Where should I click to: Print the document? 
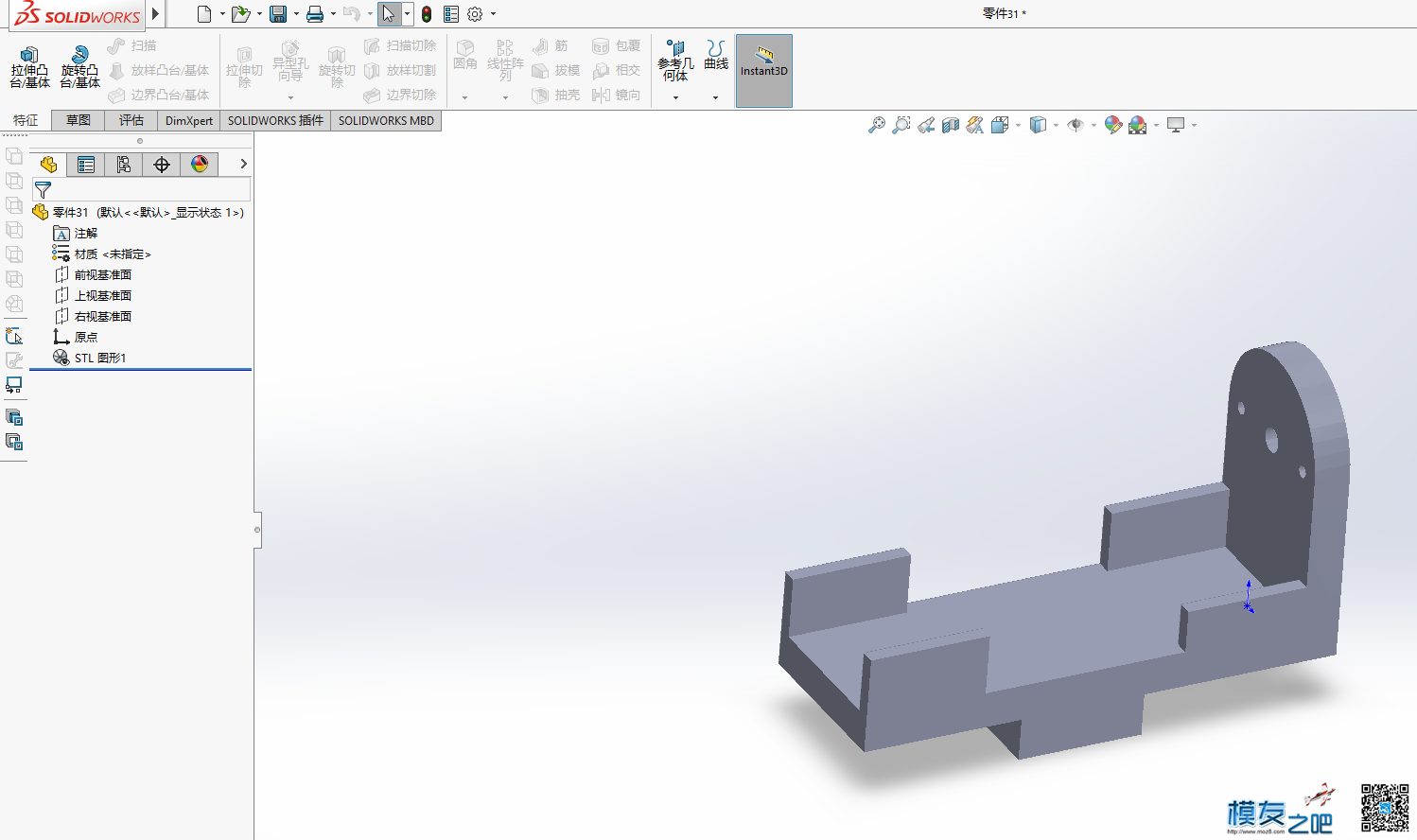pos(315,14)
